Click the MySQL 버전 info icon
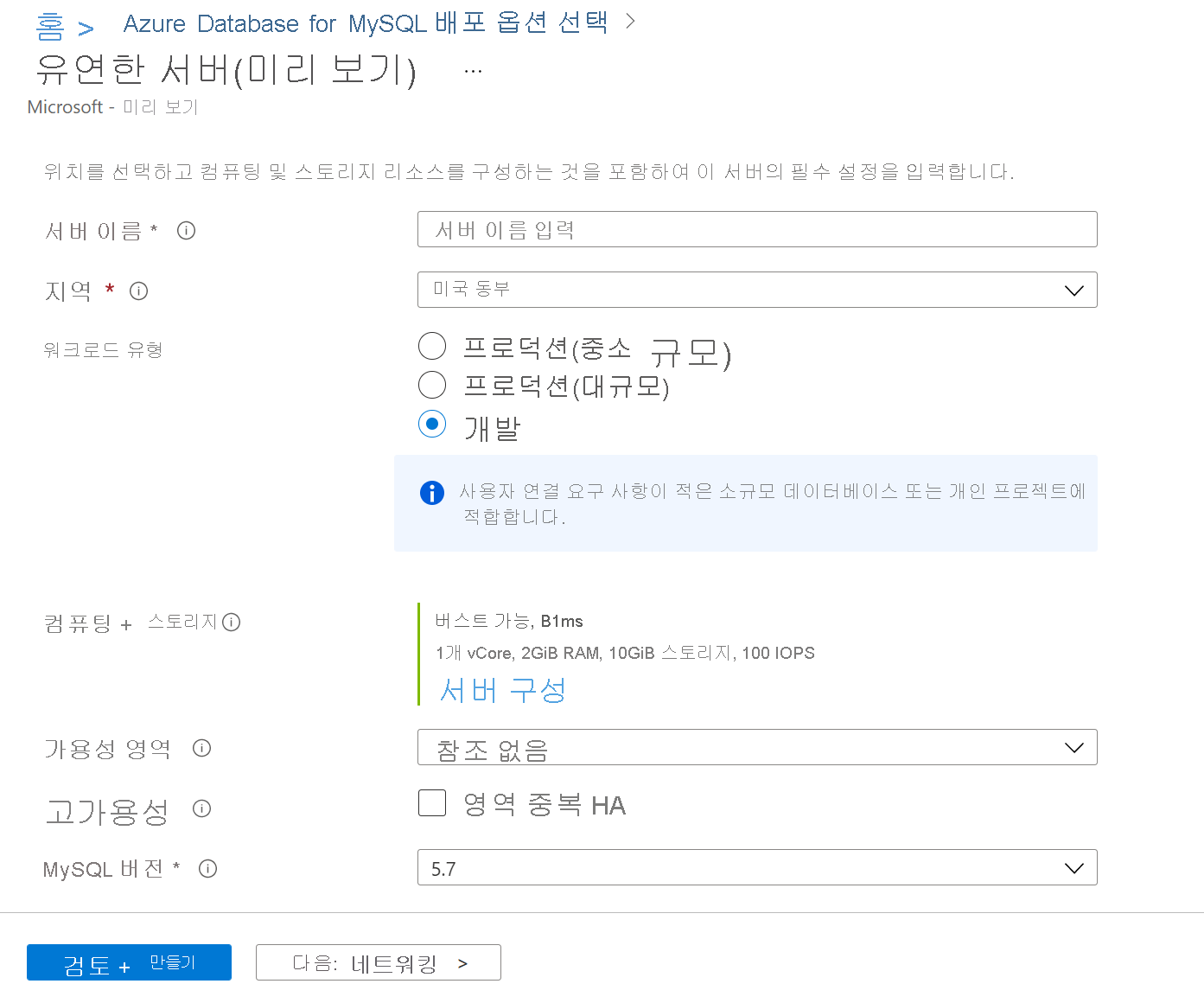This screenshot has height=1003, width=1204. (x=207, y=869)
